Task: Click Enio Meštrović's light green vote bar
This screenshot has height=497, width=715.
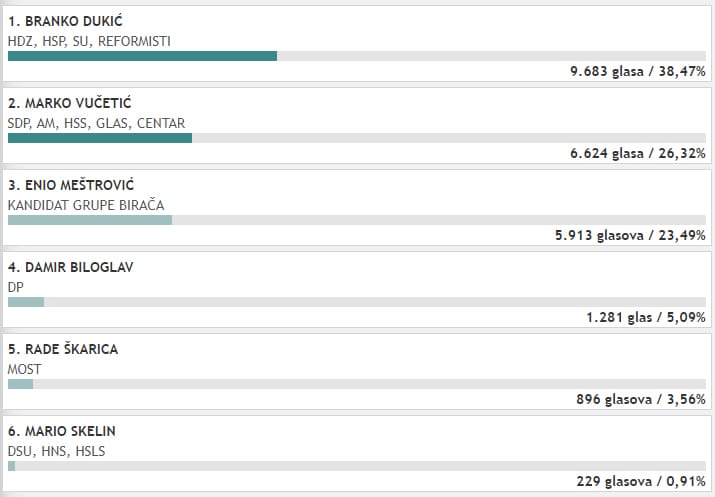Action: (x=90, y=220)
